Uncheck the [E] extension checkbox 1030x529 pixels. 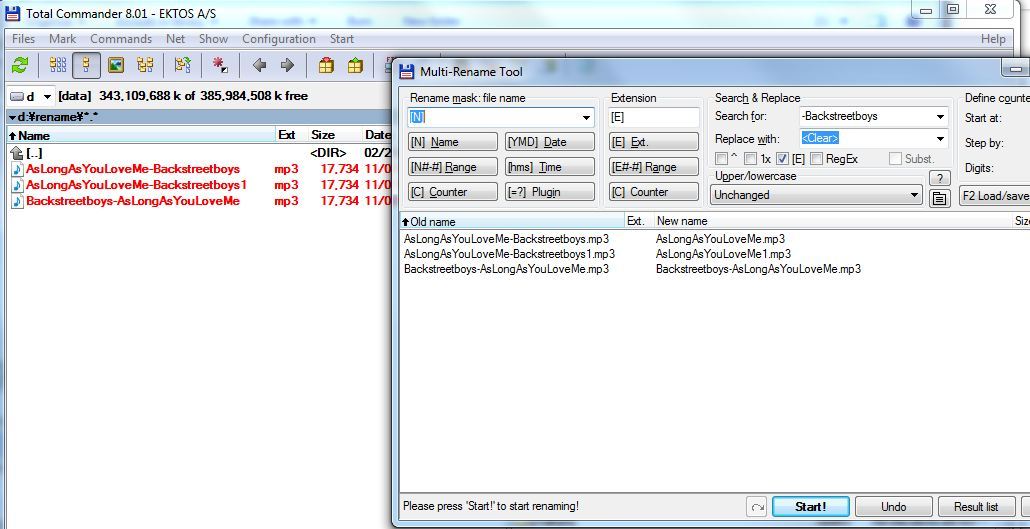(x=783, y=159)
